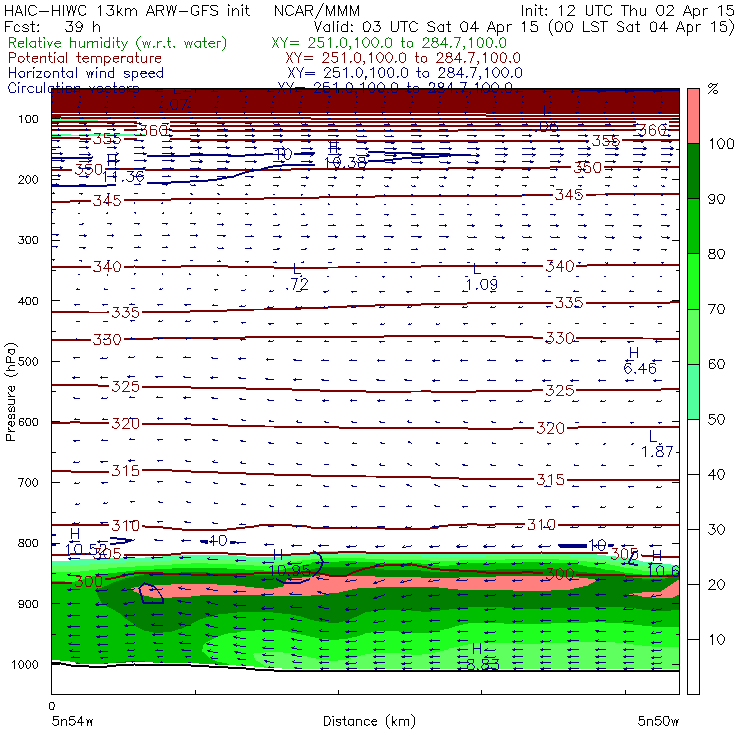Click the title 'HAIC-HIWC 13km ARW-GFS init'
740x740 pixels.
pos(127,10)
